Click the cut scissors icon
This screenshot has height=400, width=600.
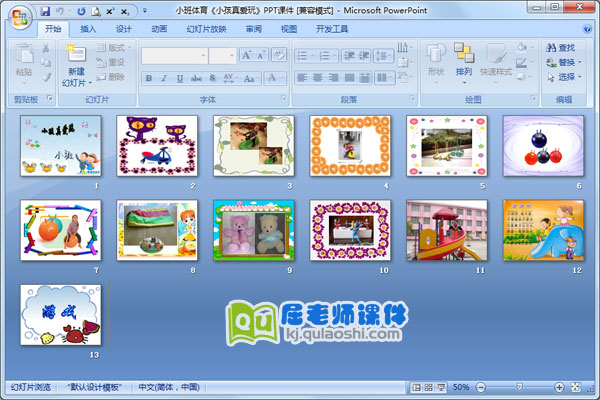tap(46, 48)
